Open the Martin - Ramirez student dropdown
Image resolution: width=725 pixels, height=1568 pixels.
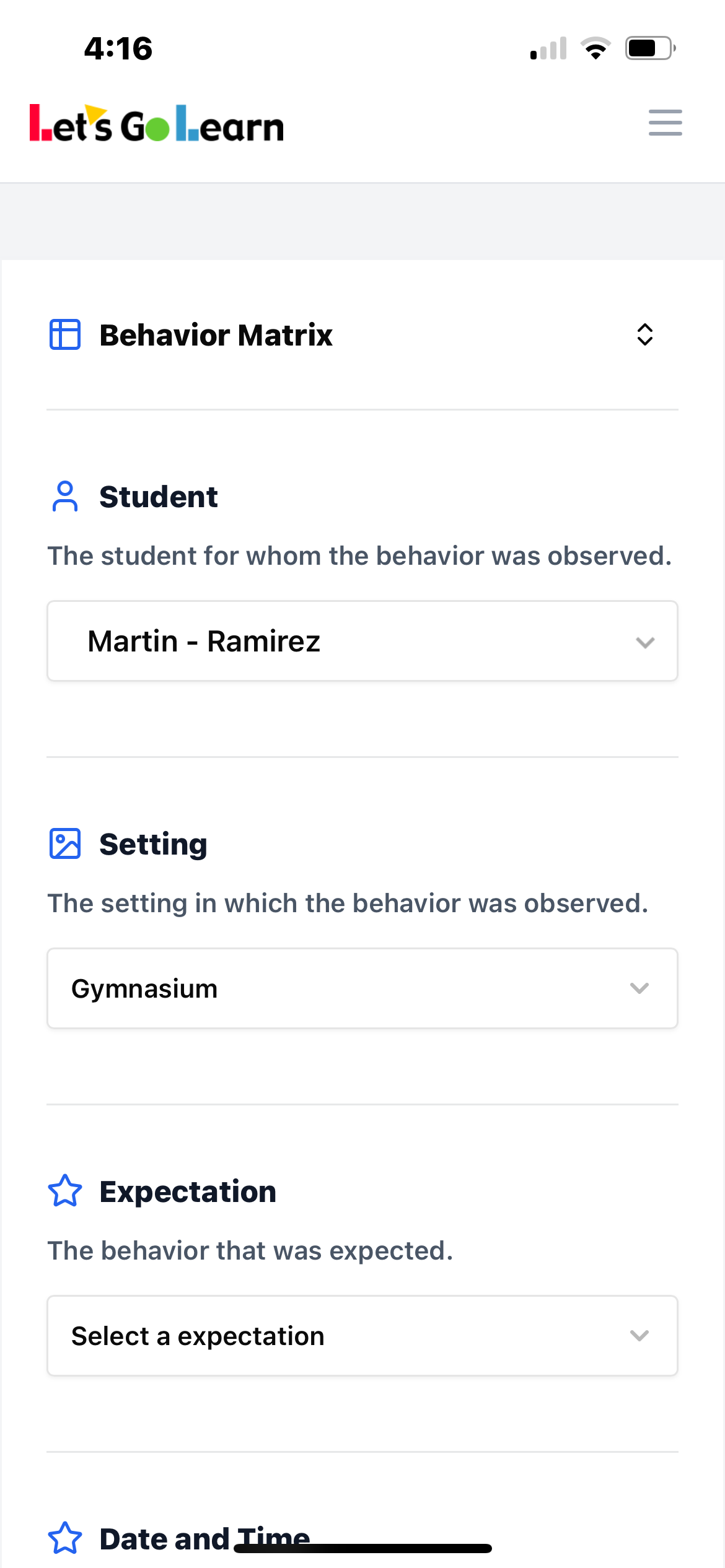(362, 641)
